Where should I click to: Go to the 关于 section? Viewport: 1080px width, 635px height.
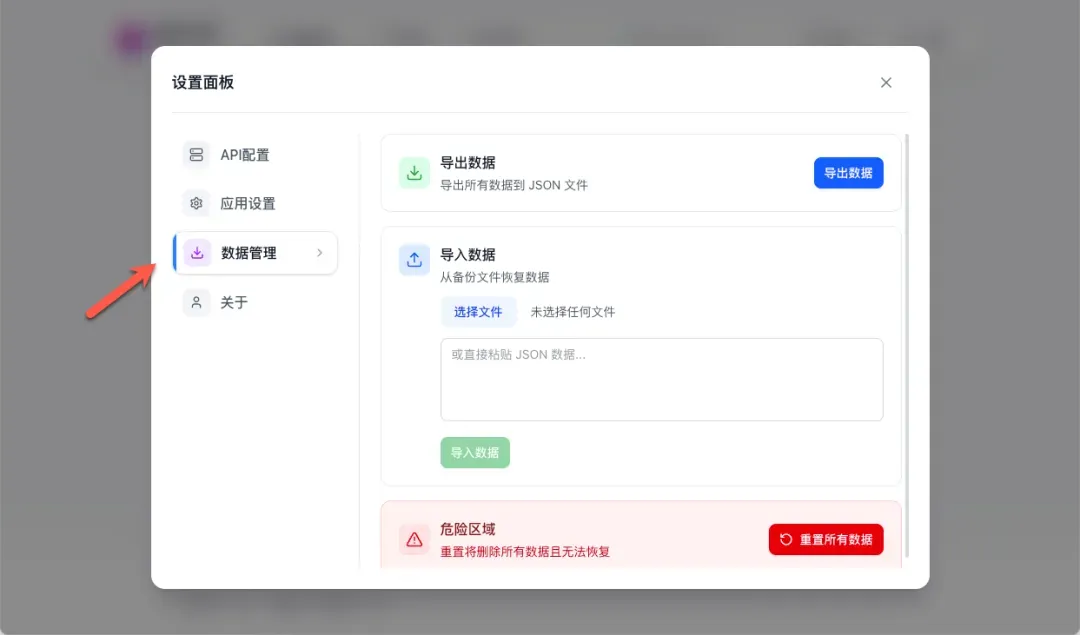(234, 302)
